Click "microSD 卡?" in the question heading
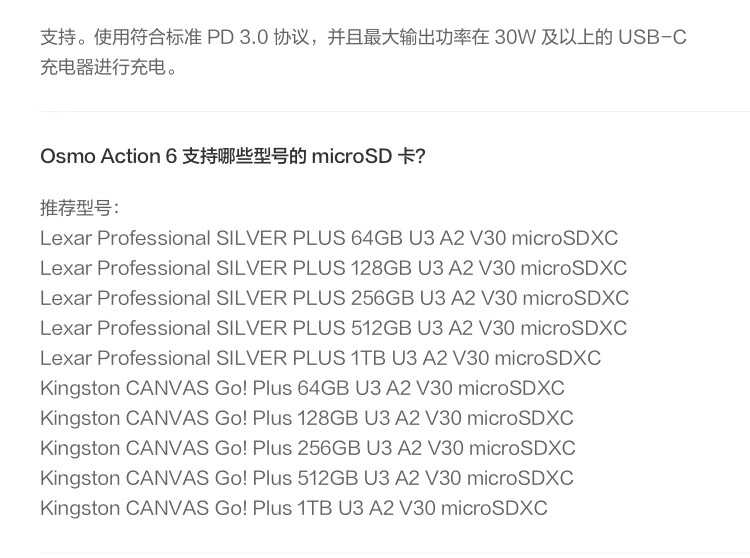This screenshot has width=750, height=558. [368, 157]
